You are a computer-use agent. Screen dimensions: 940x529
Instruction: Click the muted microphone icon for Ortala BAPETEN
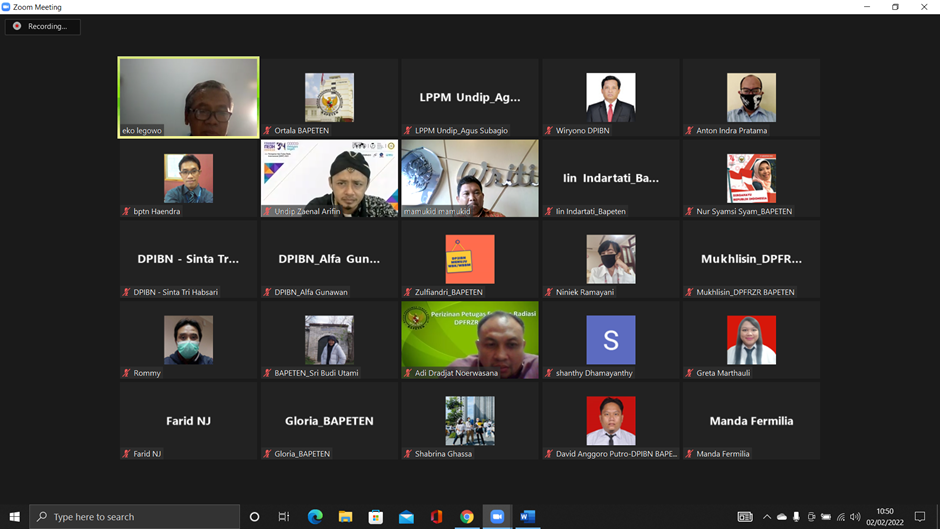coord(267,131)
